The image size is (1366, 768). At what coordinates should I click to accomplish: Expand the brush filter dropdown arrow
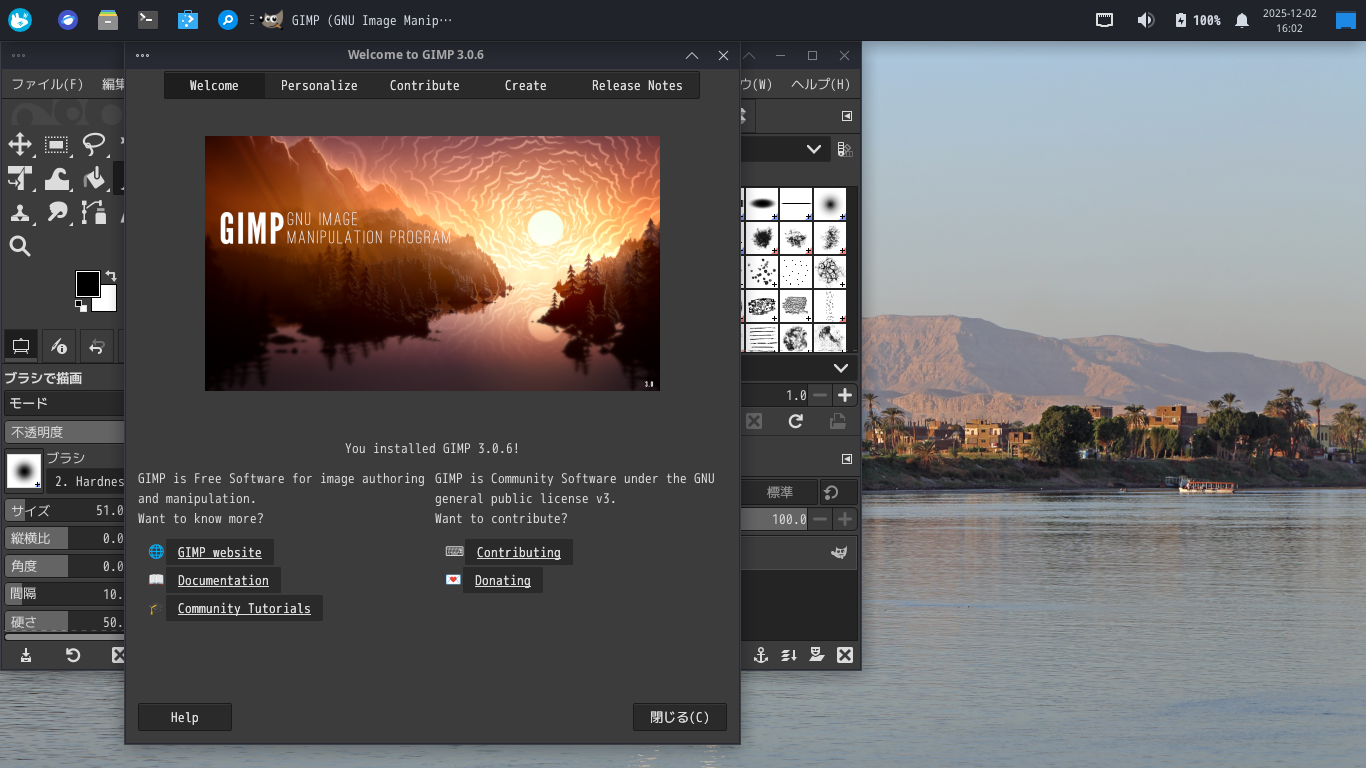click(815, 149)
